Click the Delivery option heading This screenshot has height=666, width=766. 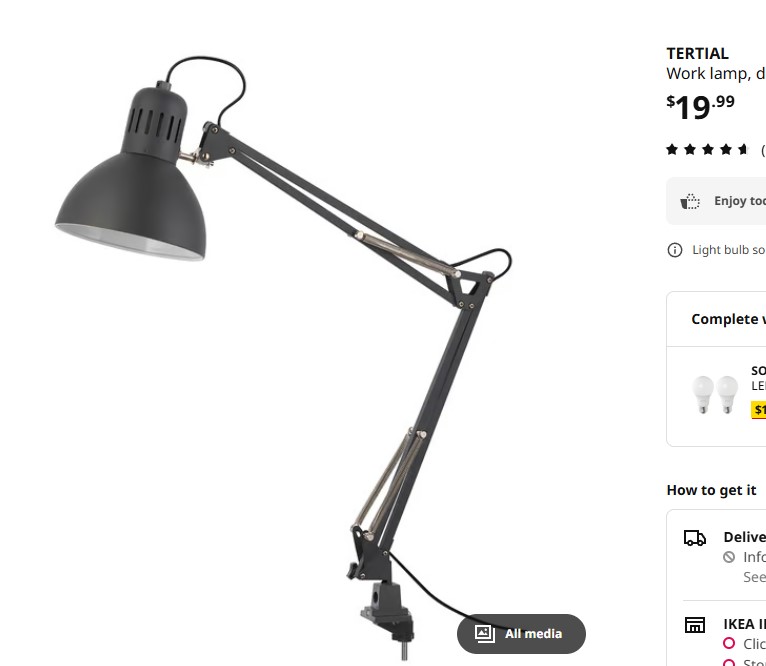click(x=745, y=537)
